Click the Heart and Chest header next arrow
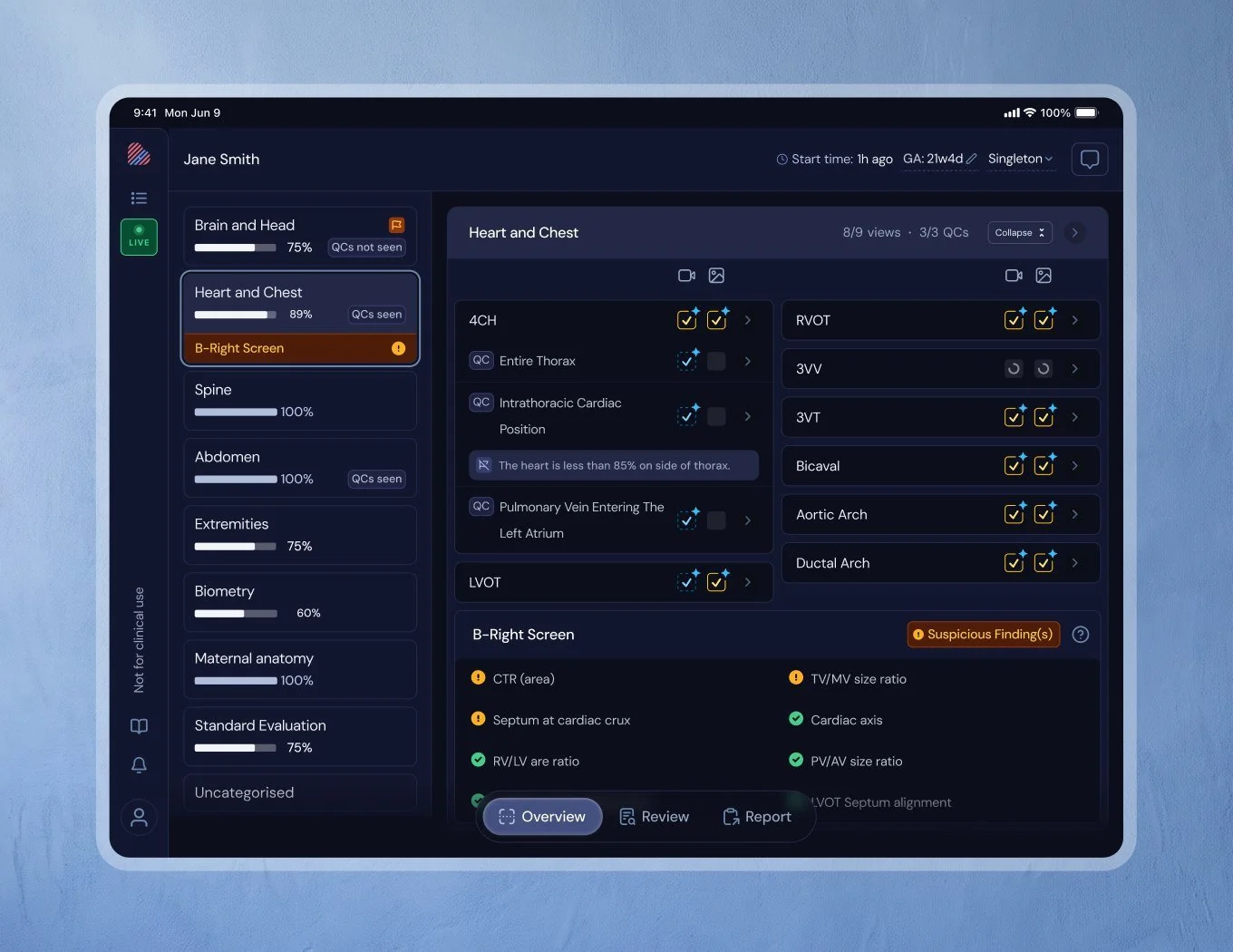The width and height of the screenshot is (1233, 952). click(x=1074, y=233)
